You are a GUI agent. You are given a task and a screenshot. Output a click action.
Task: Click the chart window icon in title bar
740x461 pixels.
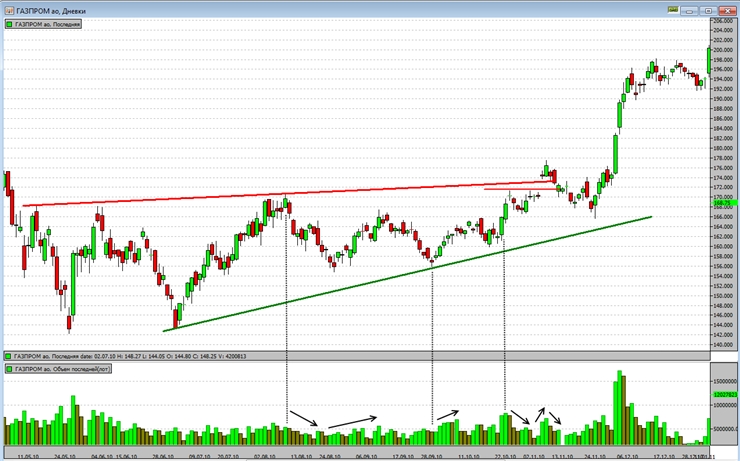click(x=9, y=8)
